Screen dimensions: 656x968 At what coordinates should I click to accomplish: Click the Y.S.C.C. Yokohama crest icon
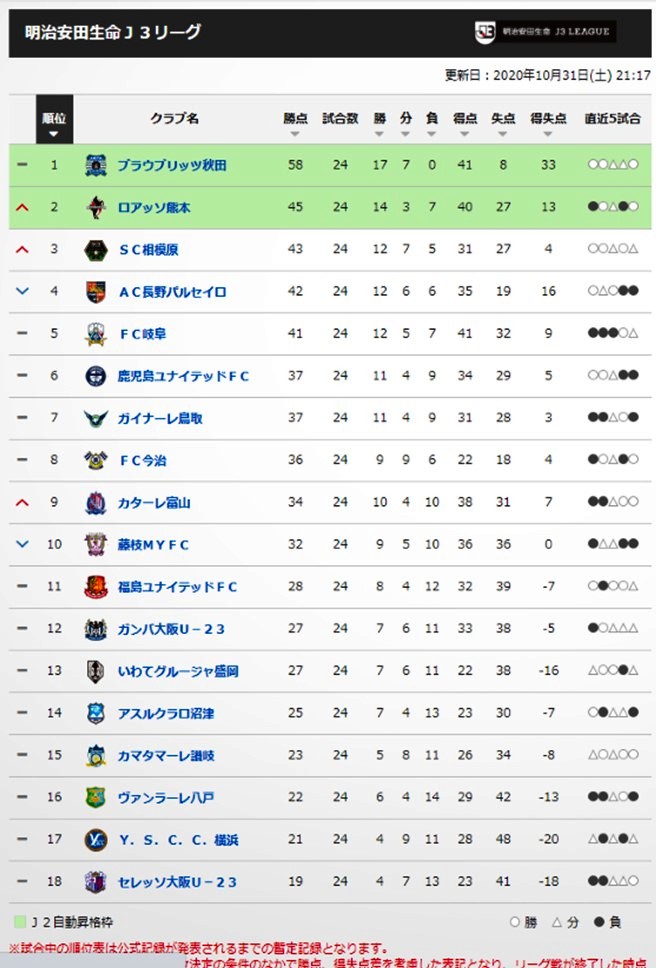point(96,840)
